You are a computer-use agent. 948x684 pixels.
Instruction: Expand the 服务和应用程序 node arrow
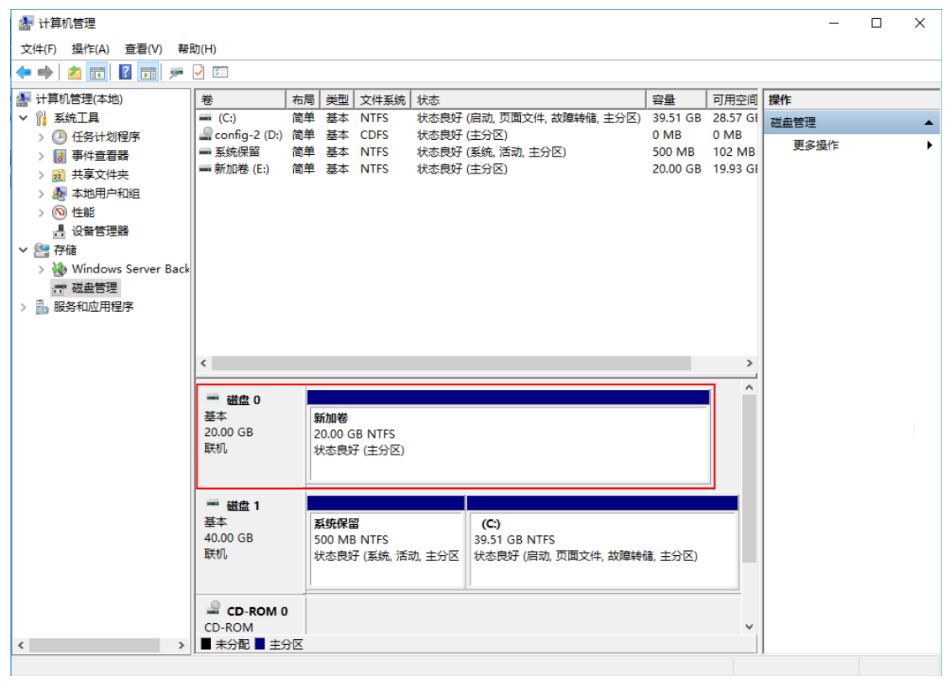point(24,307)
